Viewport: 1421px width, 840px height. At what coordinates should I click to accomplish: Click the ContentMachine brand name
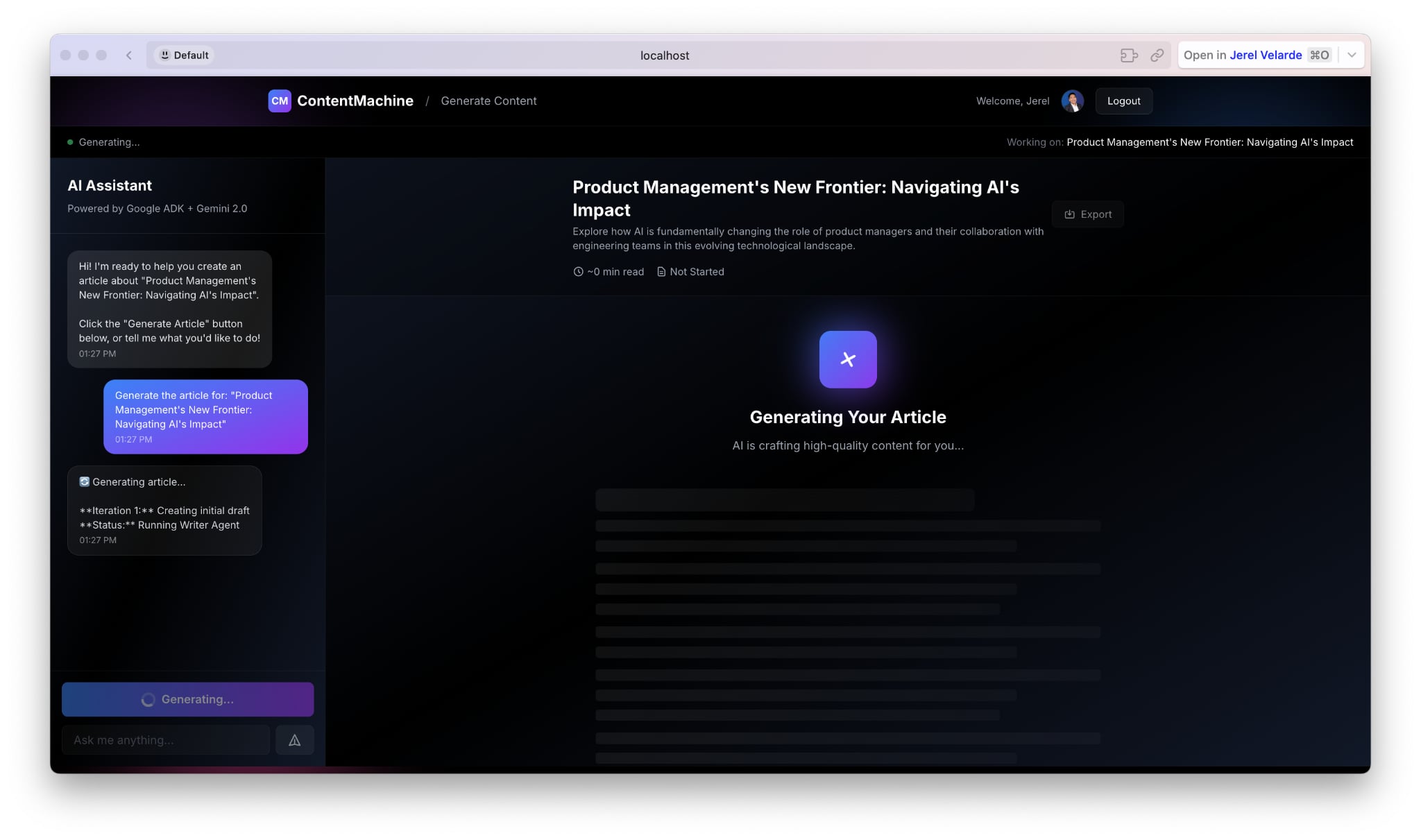click(x=355, y=101)
